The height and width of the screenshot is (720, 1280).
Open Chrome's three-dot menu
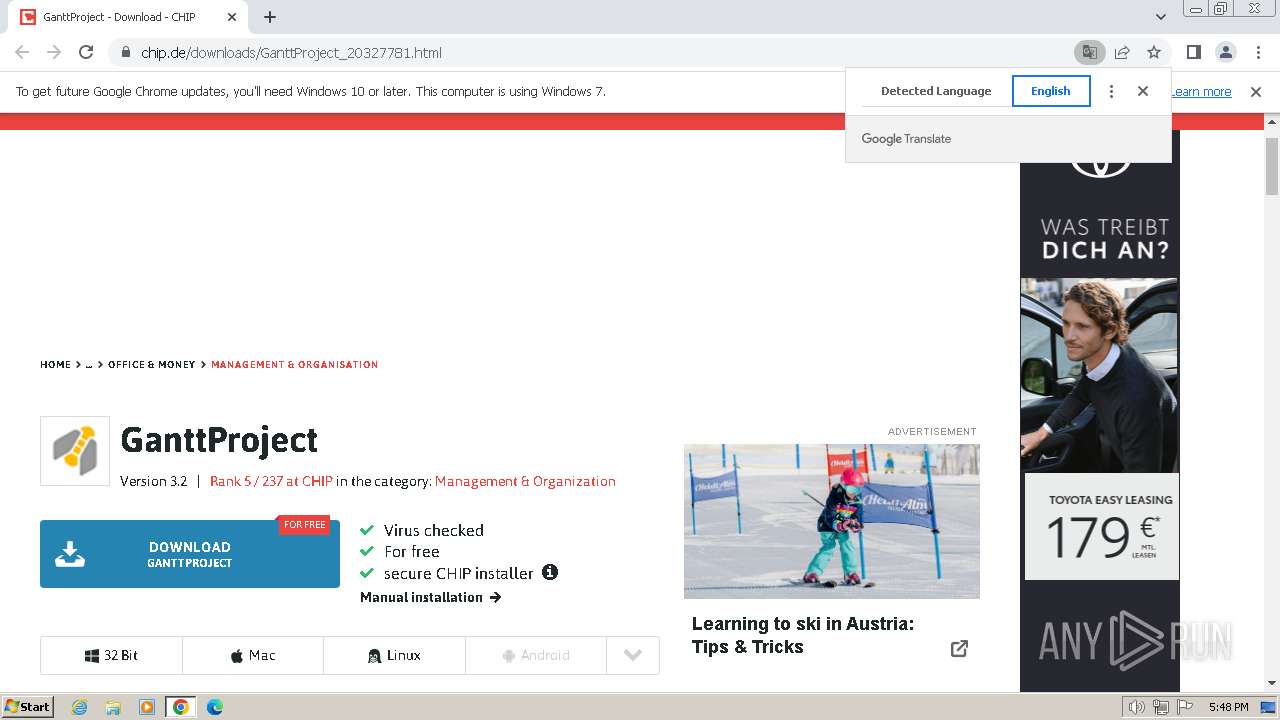click(1257, 52)
